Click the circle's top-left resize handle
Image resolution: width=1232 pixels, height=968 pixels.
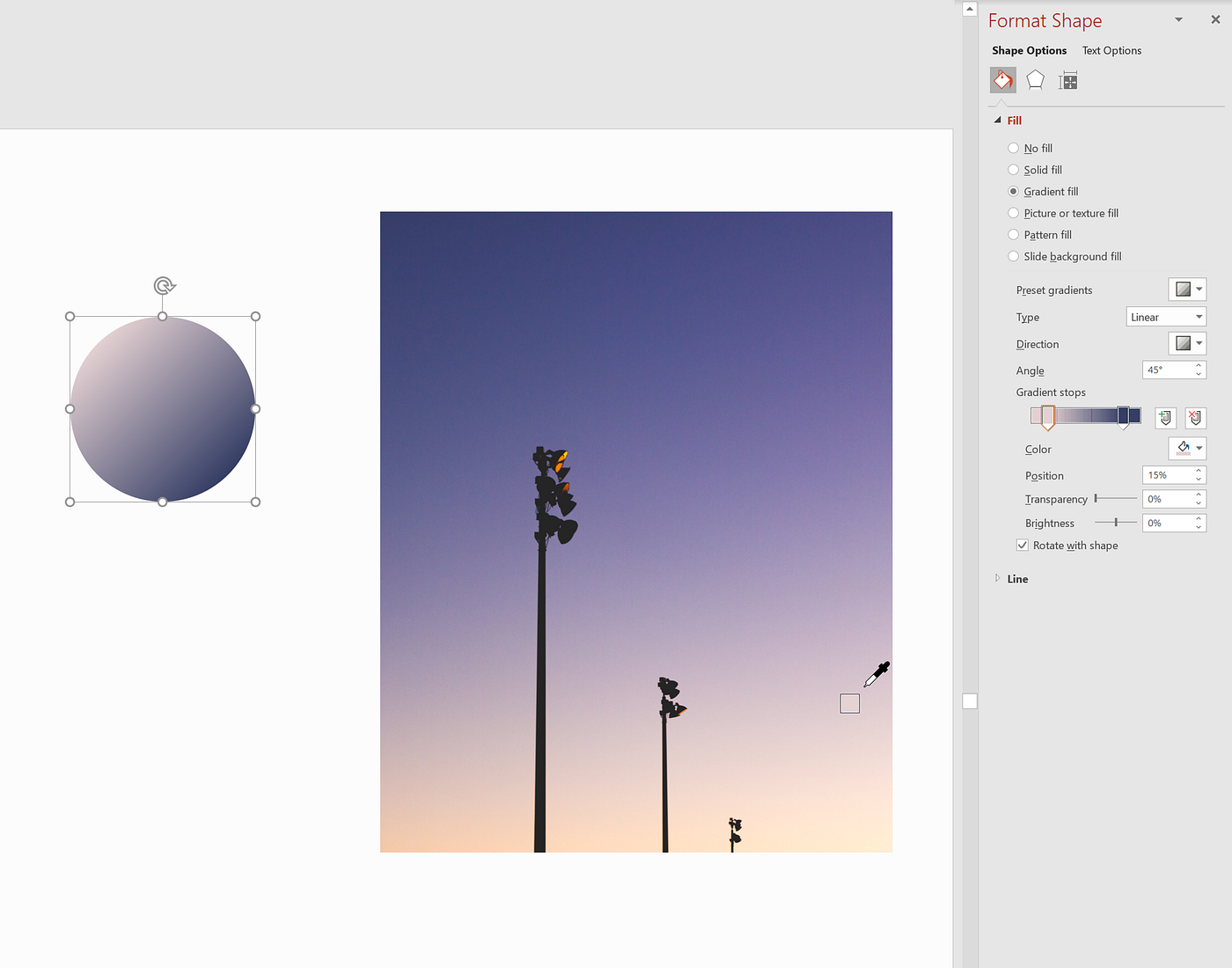tap(70, 316)
